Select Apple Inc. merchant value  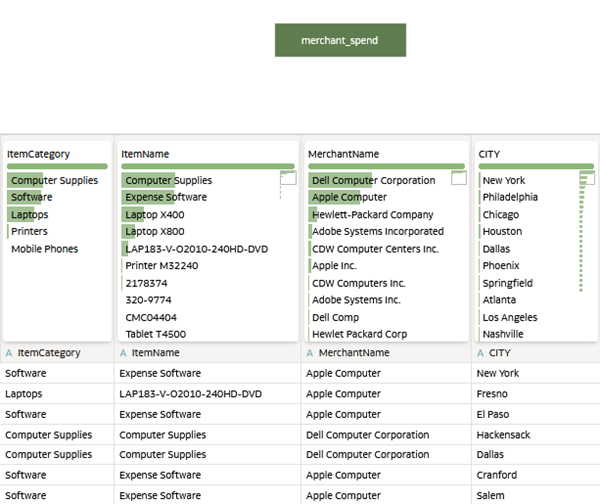point(334,266)
